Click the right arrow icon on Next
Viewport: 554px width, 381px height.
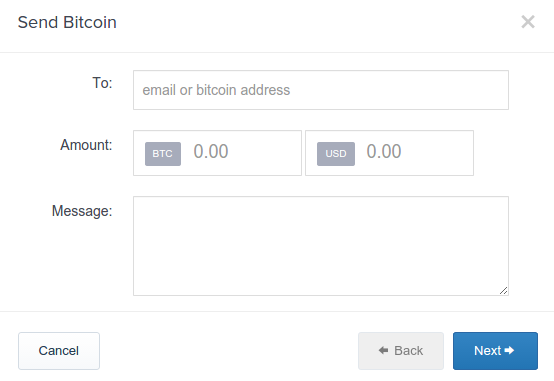[509, 350]
